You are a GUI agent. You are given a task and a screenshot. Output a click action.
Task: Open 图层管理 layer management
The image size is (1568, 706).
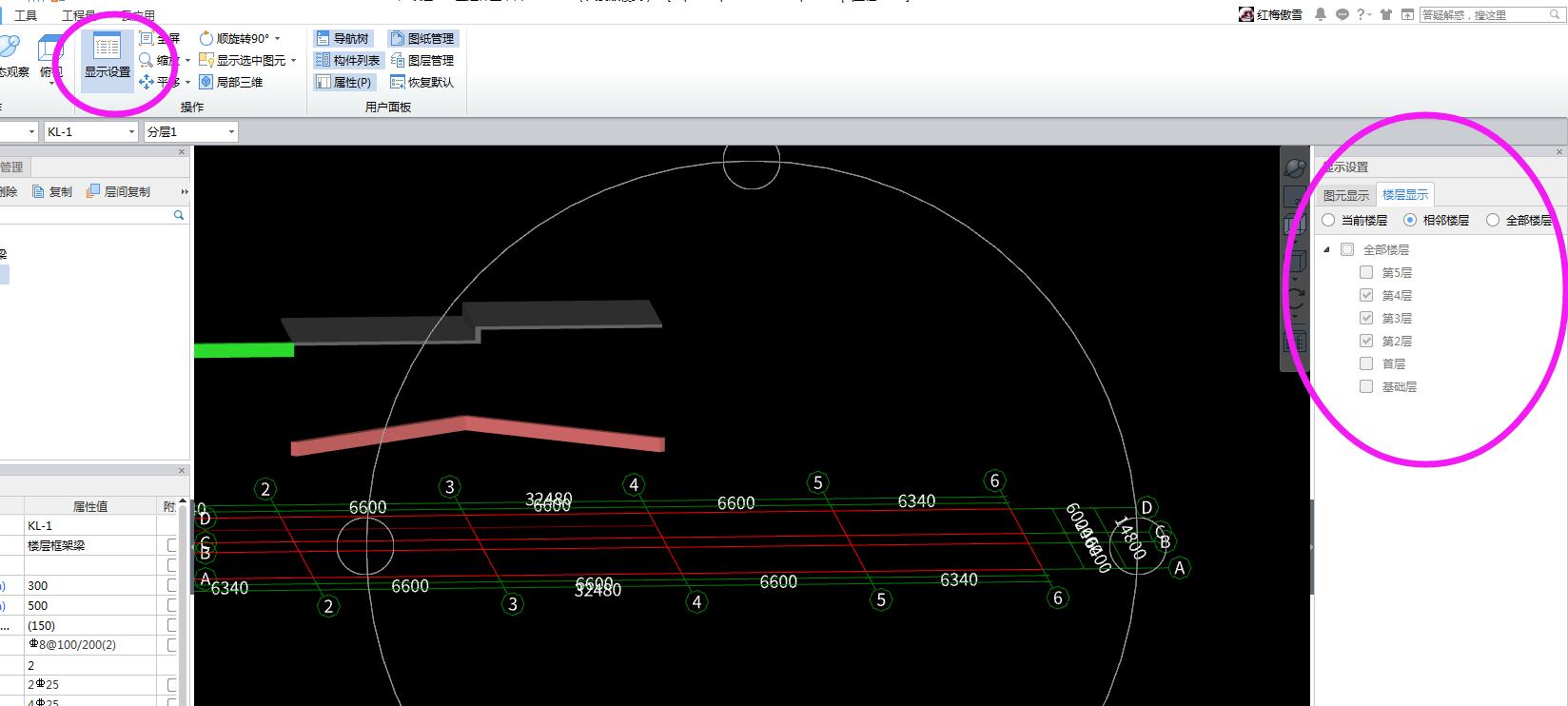click(422, 60)
